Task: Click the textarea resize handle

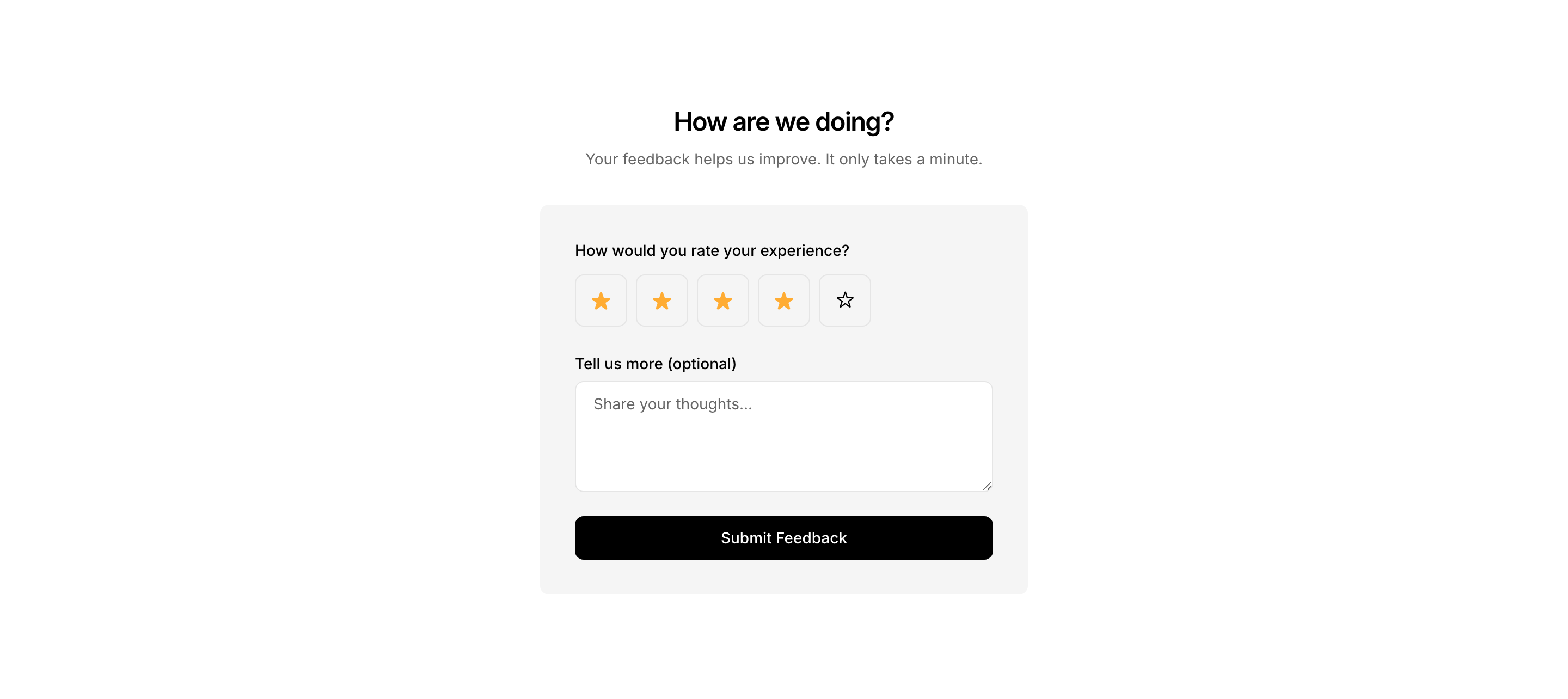Action: tap(987, 486)
